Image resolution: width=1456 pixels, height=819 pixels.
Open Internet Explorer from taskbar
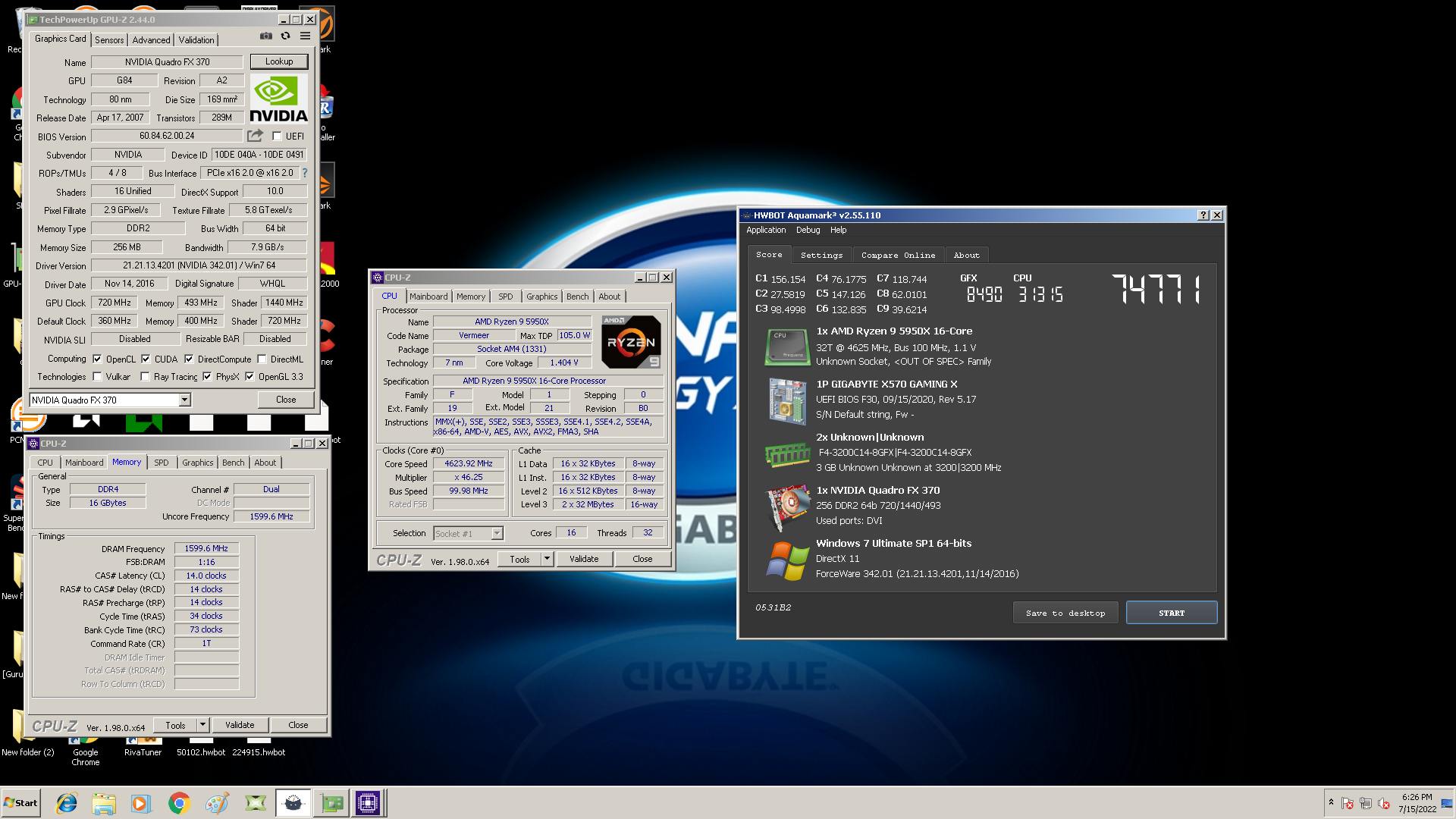(x=67, y=803)
